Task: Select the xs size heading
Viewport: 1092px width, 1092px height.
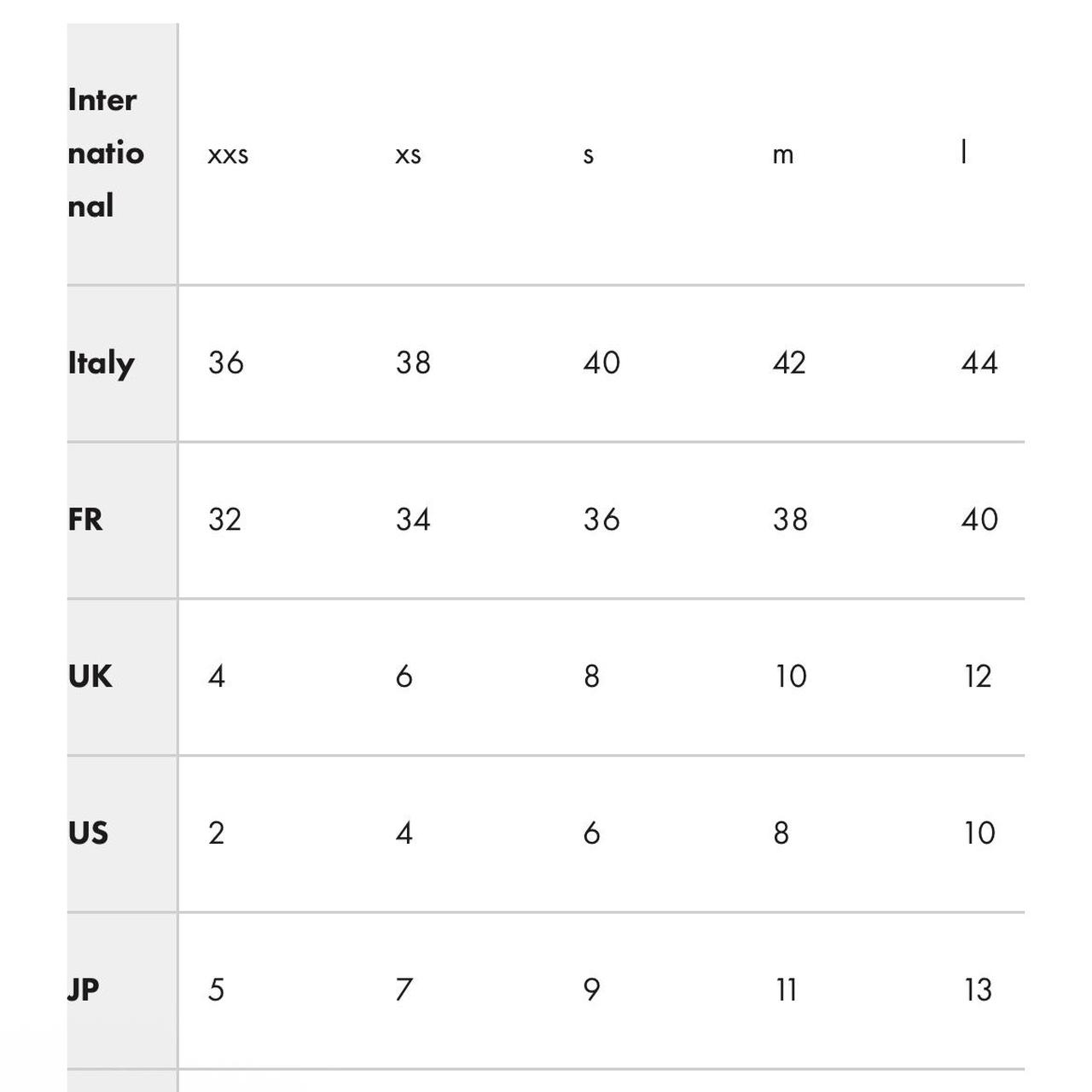Action: (408, 155)
